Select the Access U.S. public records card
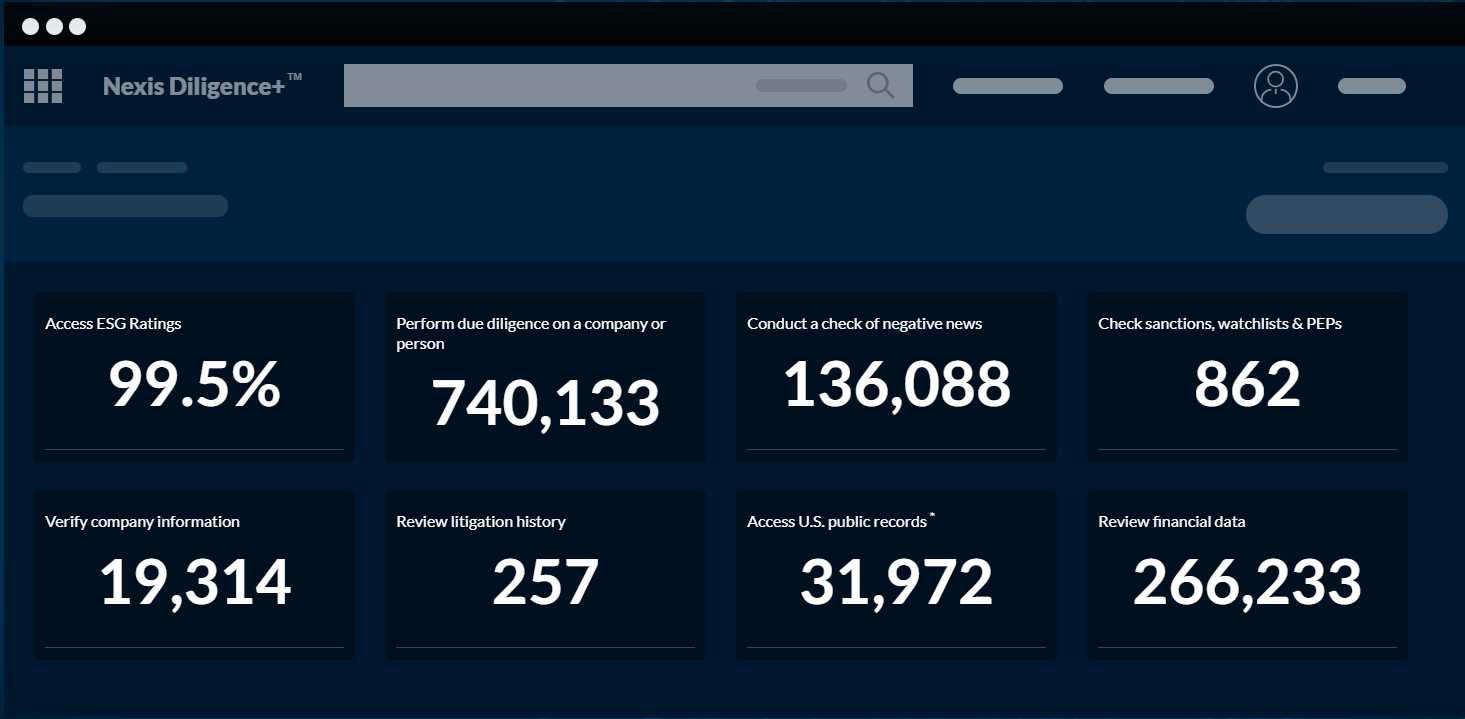 pyautogui.click(x=896, y=575)
